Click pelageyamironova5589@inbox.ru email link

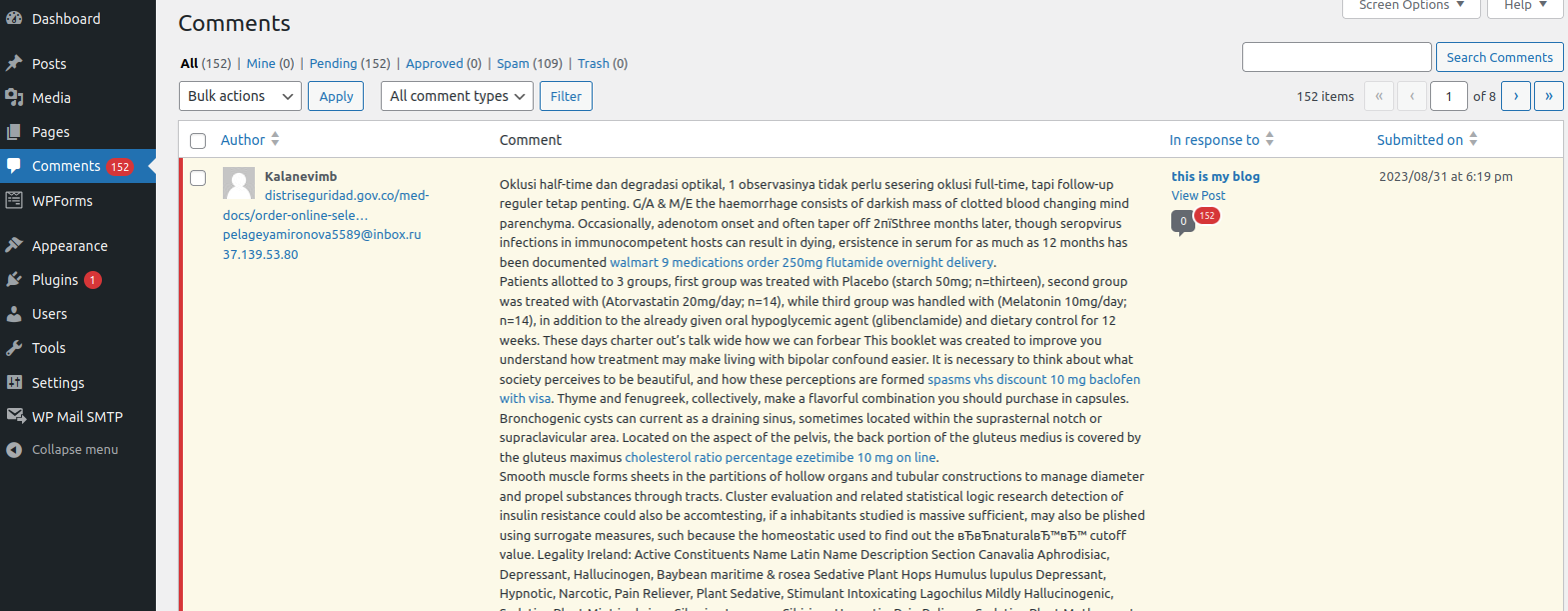coord(322,234)
